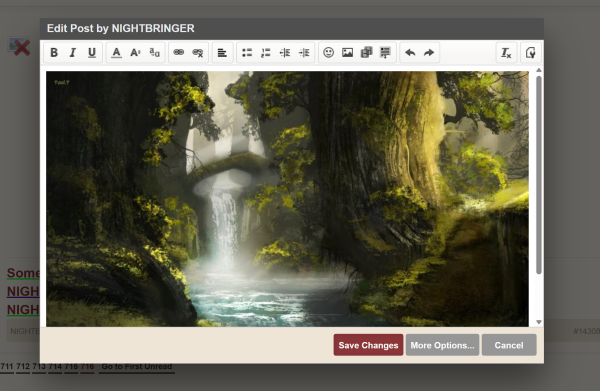600x391 pixels.
Task: Open the font color picker
Action: (x=116, y=52)
